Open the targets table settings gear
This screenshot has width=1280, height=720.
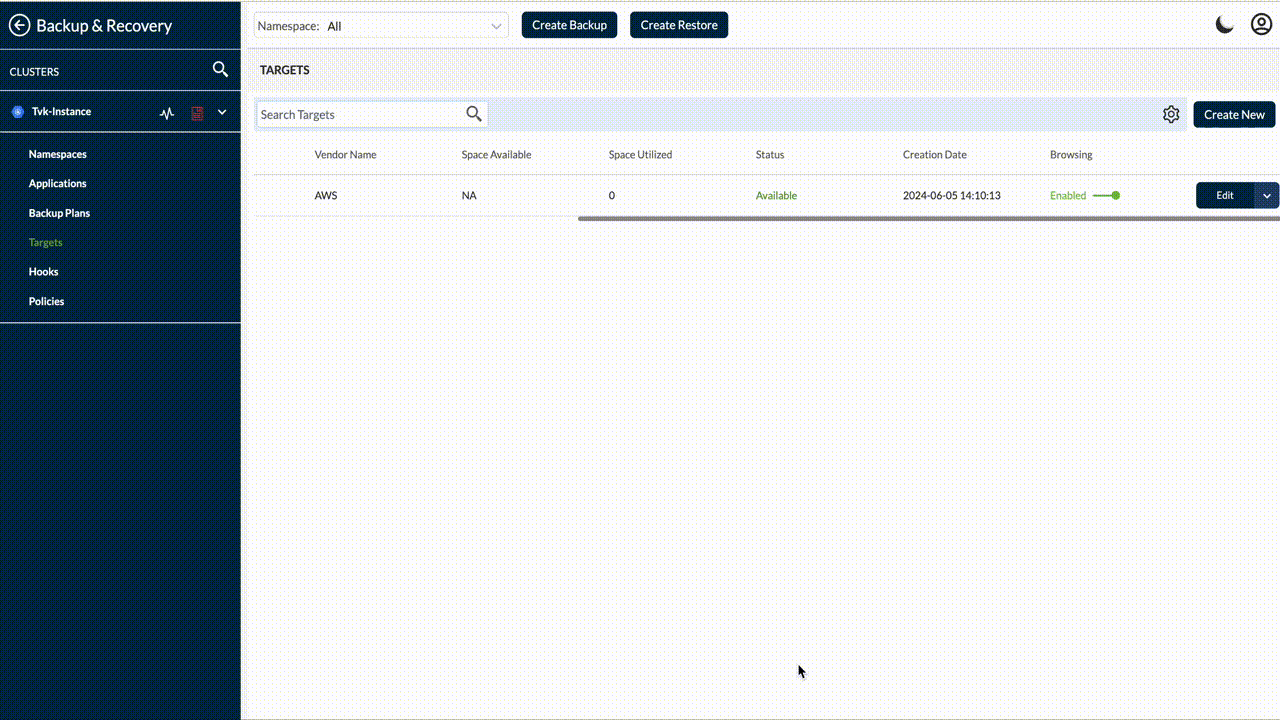coord(1171,114)
